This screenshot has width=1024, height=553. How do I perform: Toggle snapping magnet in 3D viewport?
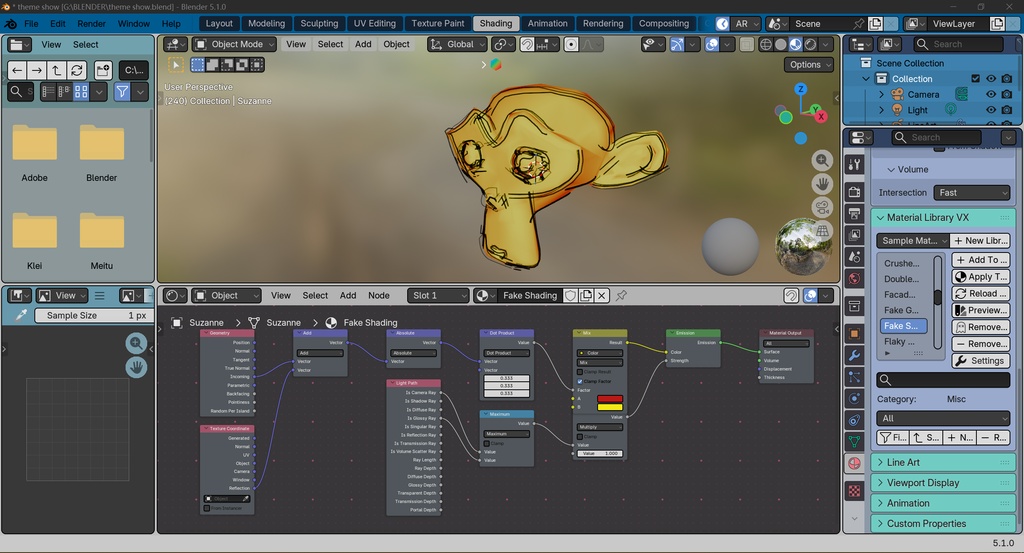(527, 44)
